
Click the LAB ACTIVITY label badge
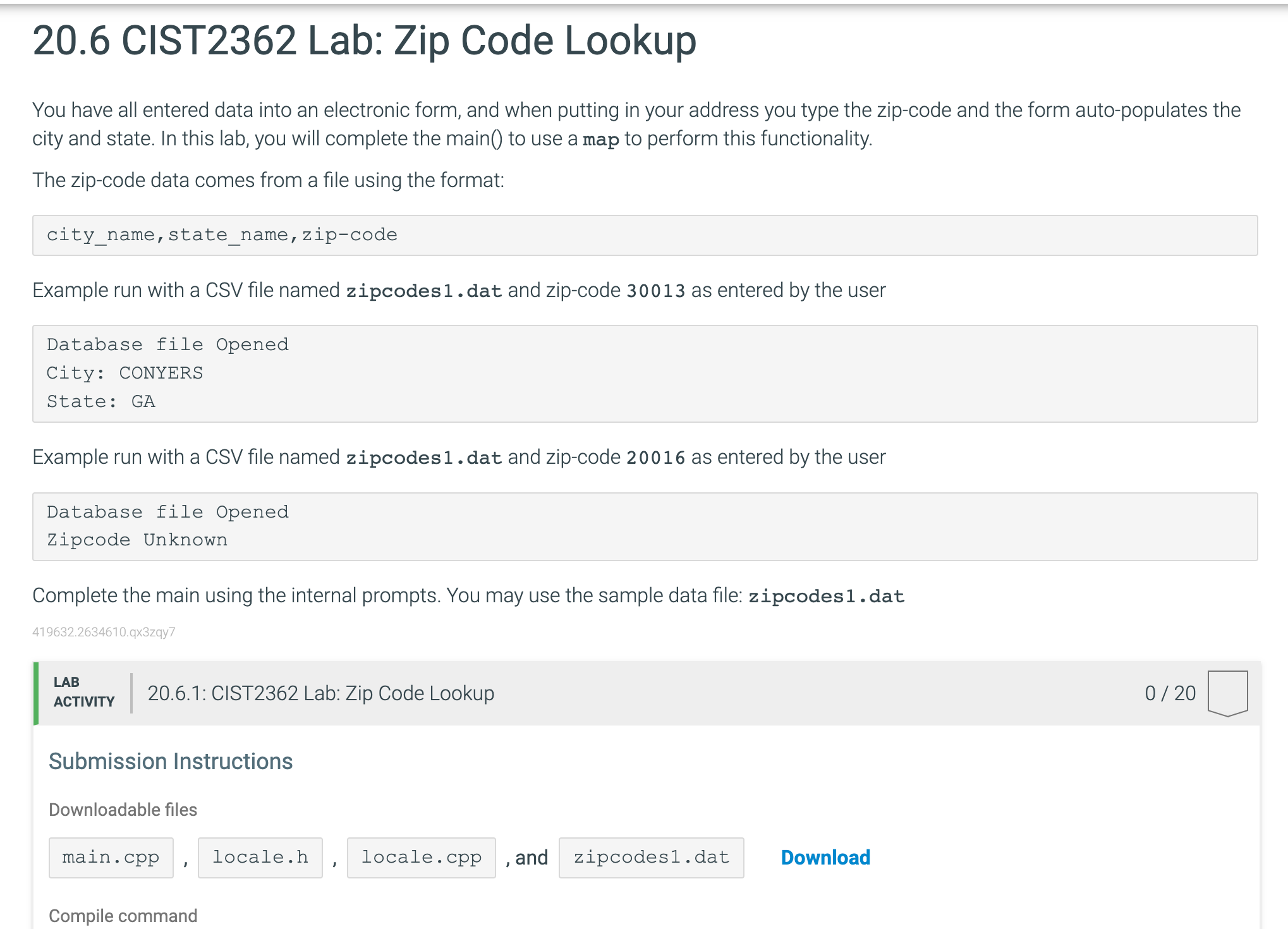tap(83, 693)
